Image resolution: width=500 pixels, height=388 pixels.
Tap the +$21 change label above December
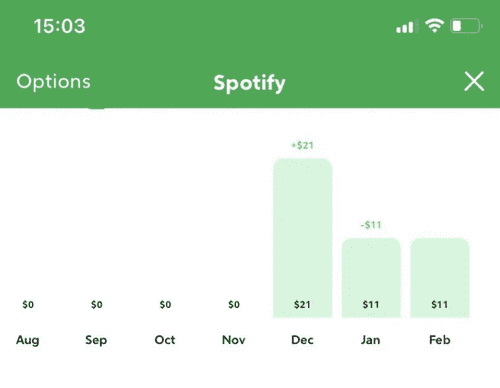302,145
